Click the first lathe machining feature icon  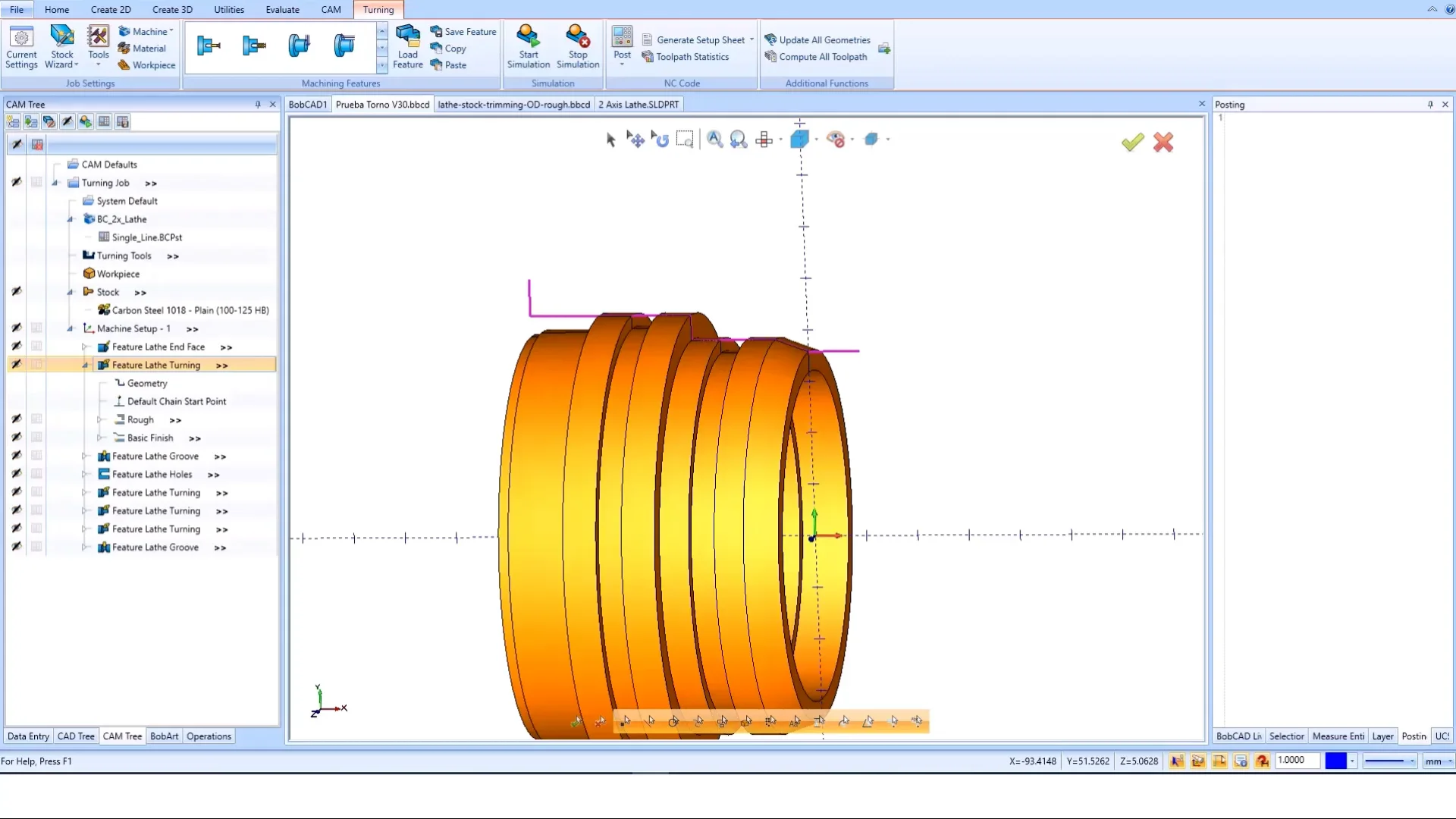pos(209,46)
